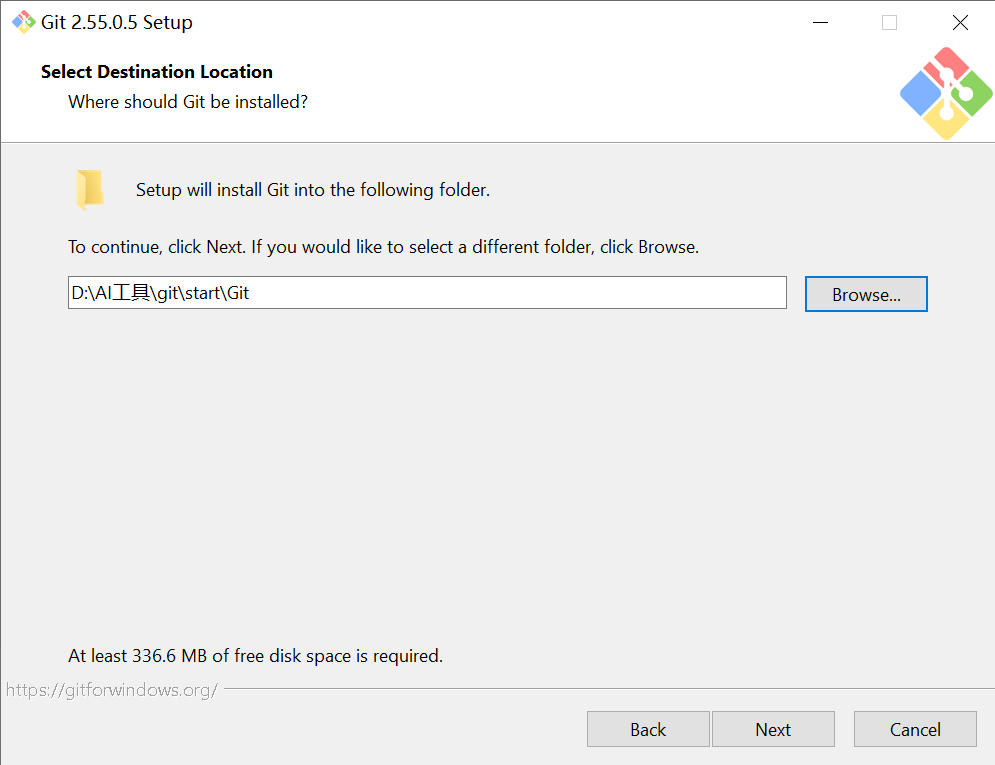Continue with the Next button
This screenshot has width=995, height=765.
pyautogui.click(x=773, y=729)
